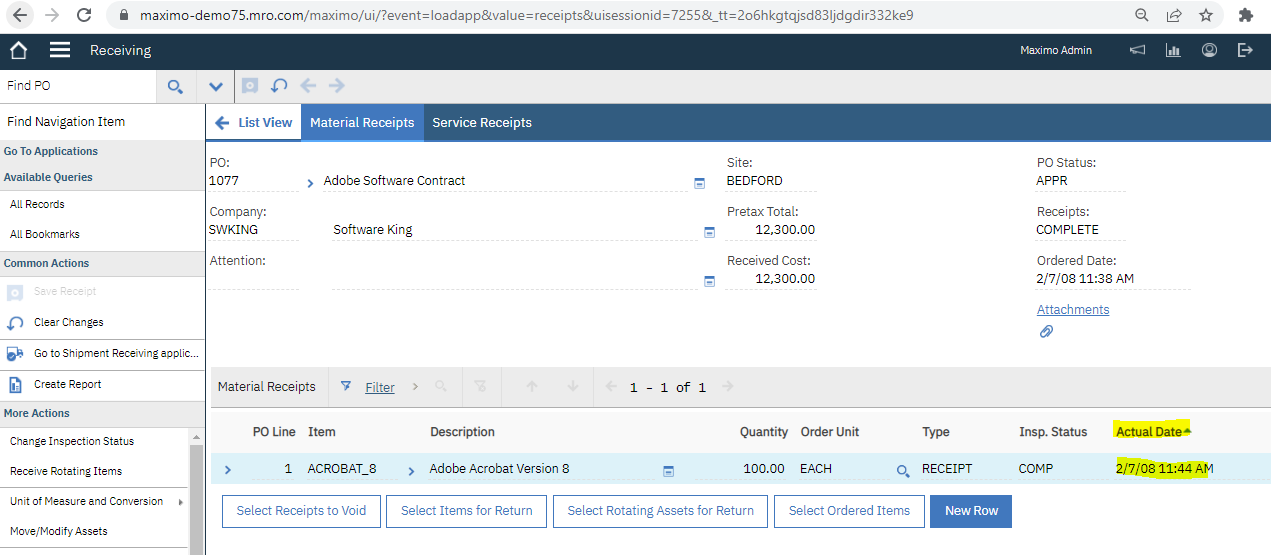Click the browser share page icon
1271x555 pixels.
click(x=1174, y=15)
